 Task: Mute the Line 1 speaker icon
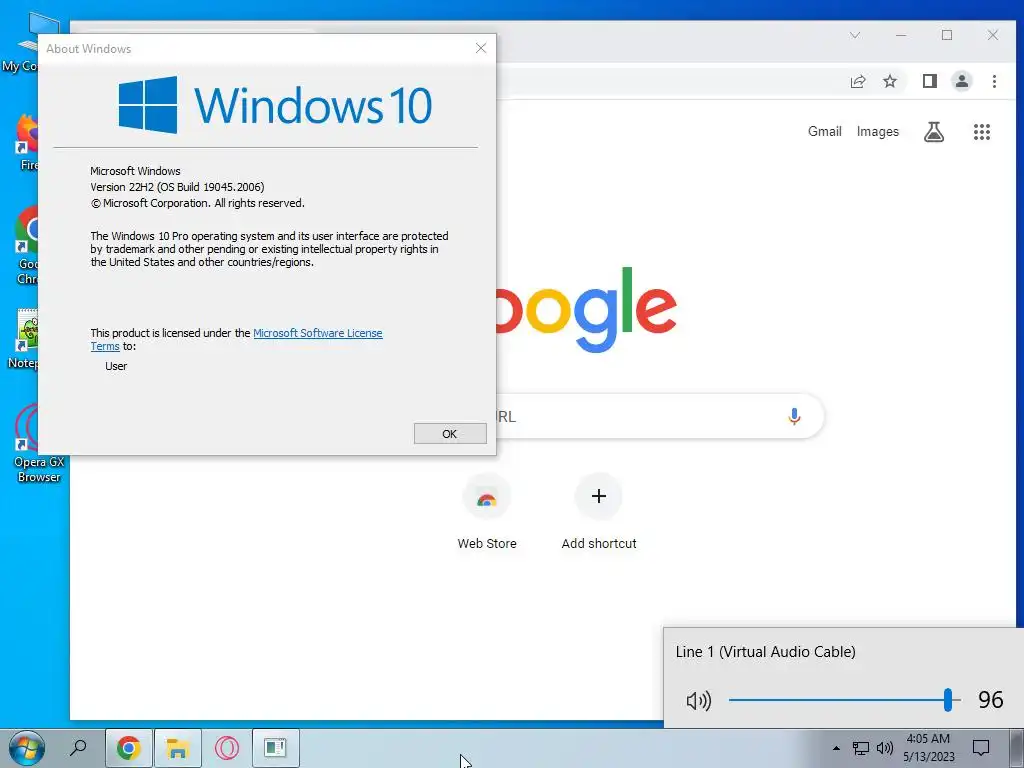[698, 701]
